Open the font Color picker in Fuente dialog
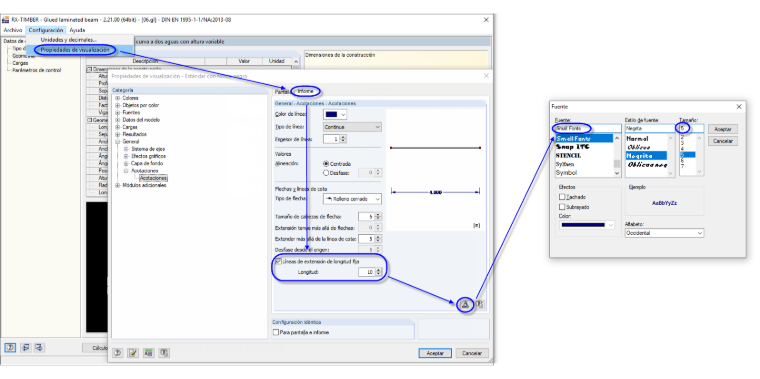The height and width of the screenshot is (379, 760). point(586,225)
